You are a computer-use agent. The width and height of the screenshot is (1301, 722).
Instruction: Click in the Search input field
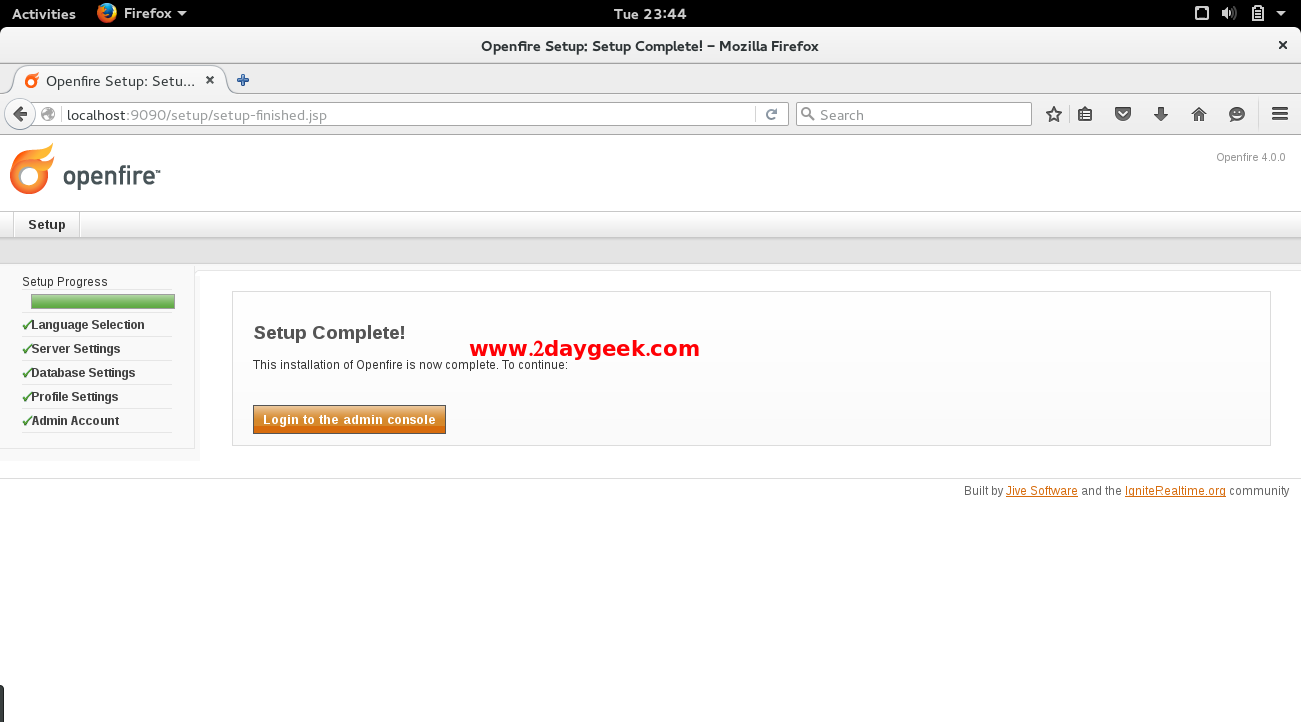pyautogui.click(x=913, y=115)
